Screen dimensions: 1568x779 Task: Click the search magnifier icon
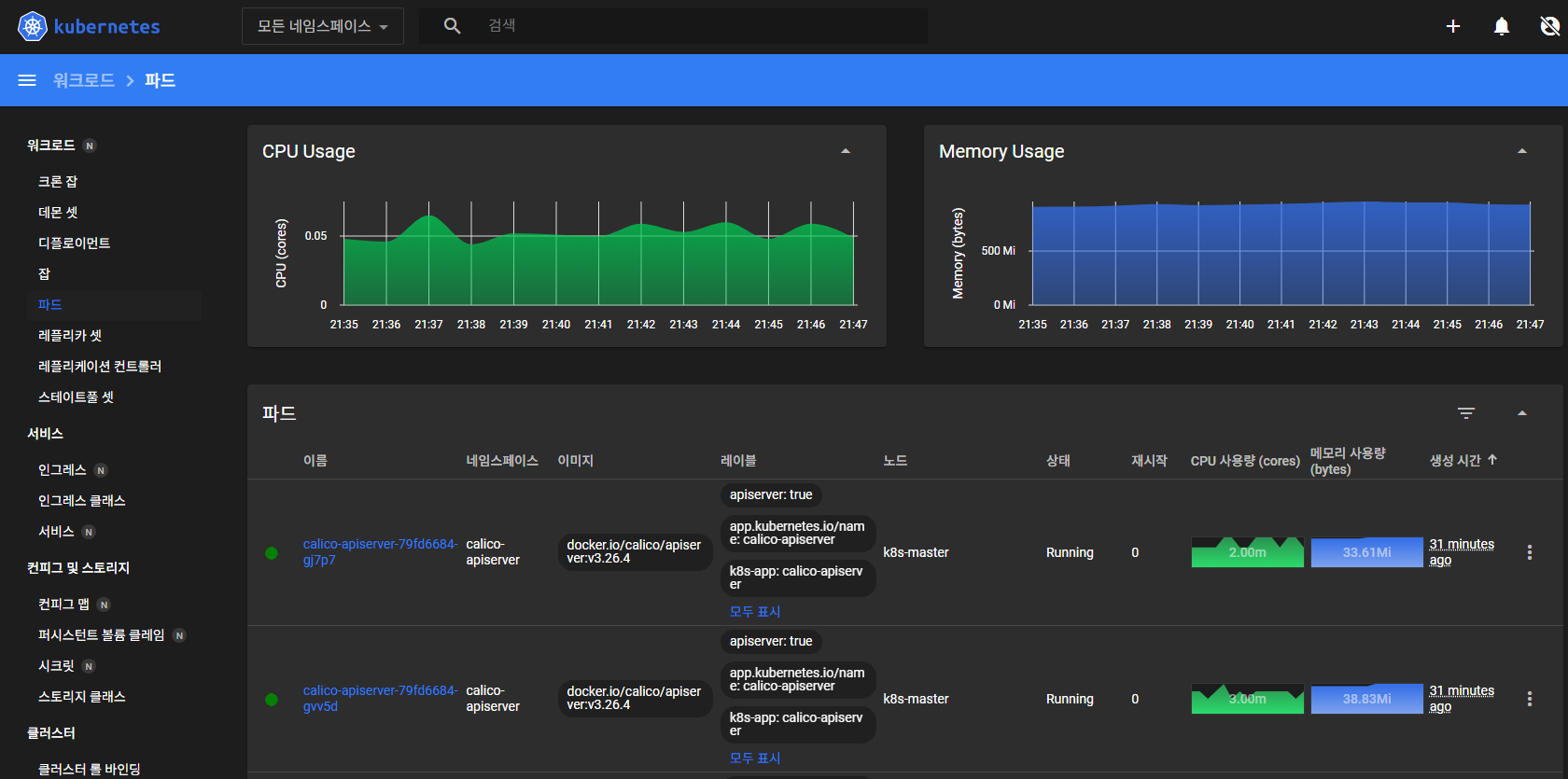coord(452,26)
